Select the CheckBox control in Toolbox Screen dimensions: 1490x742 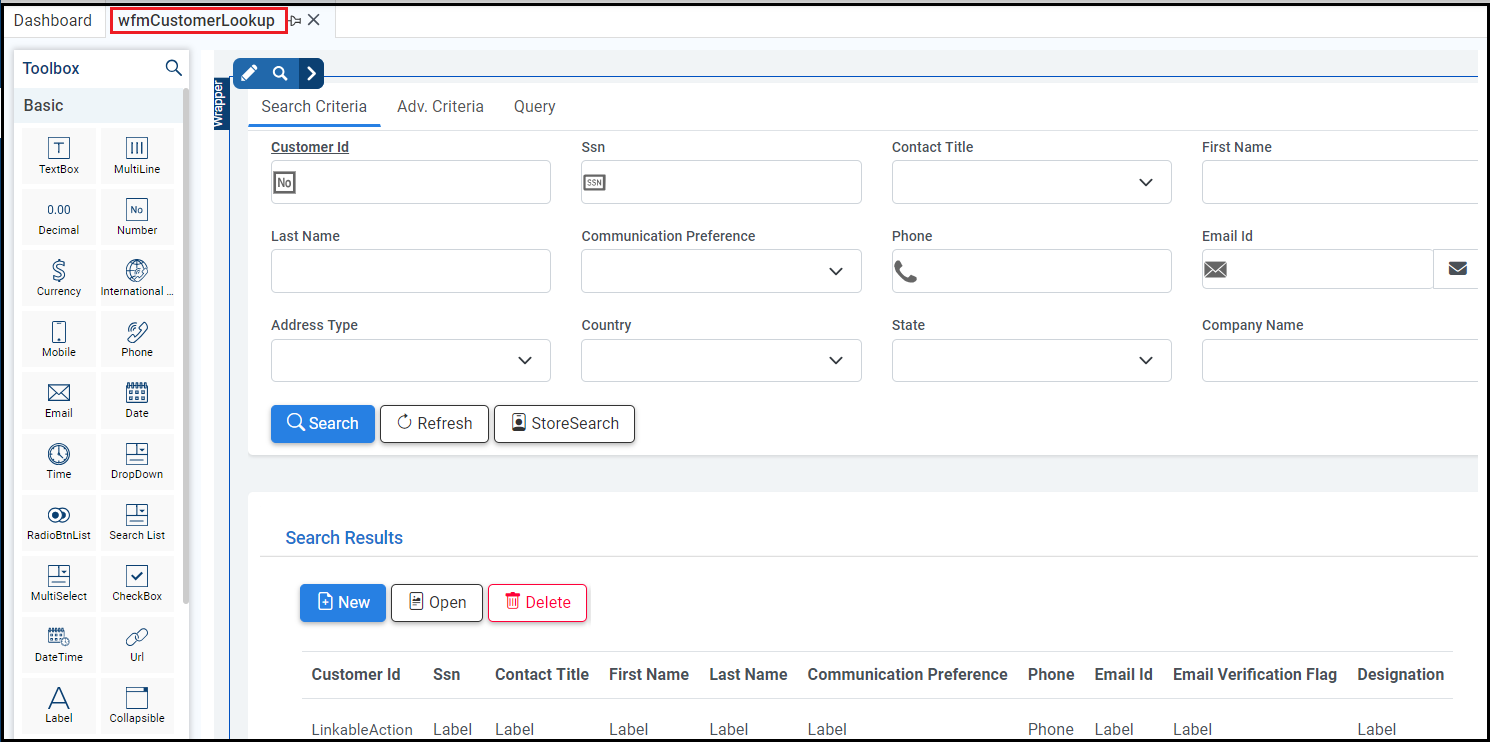[x=137, y=583]
